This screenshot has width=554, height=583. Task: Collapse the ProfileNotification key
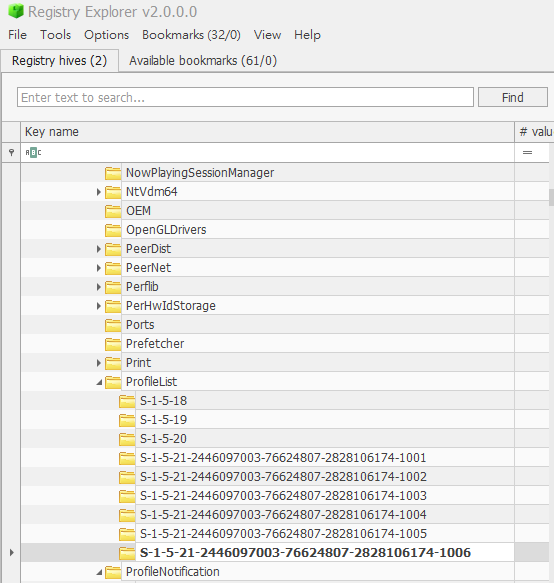coord(99,572)
